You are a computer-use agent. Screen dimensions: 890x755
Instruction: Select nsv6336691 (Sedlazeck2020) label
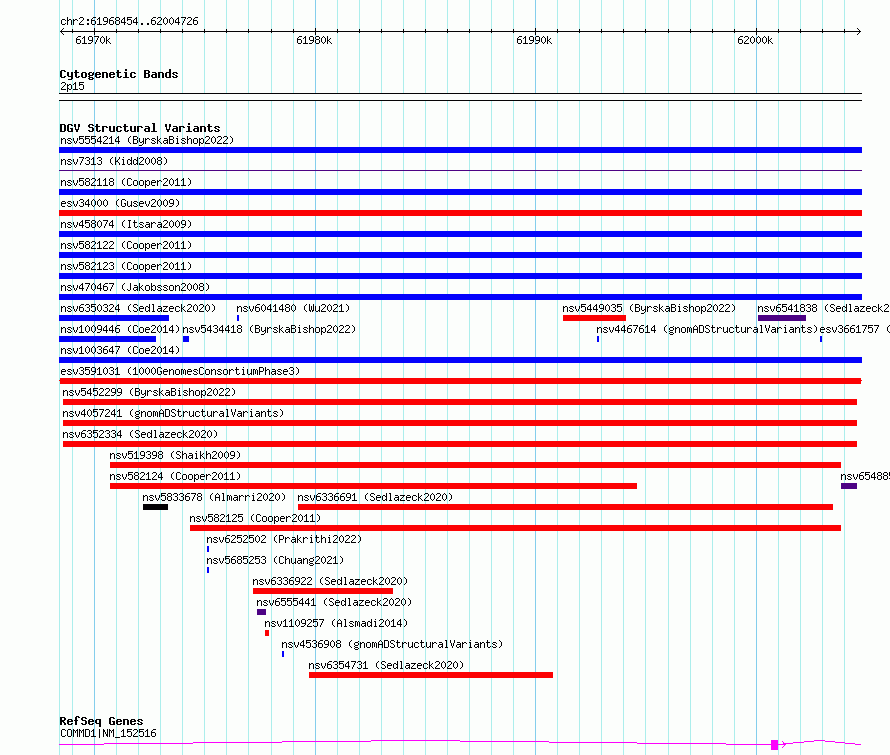click(375, 497)
